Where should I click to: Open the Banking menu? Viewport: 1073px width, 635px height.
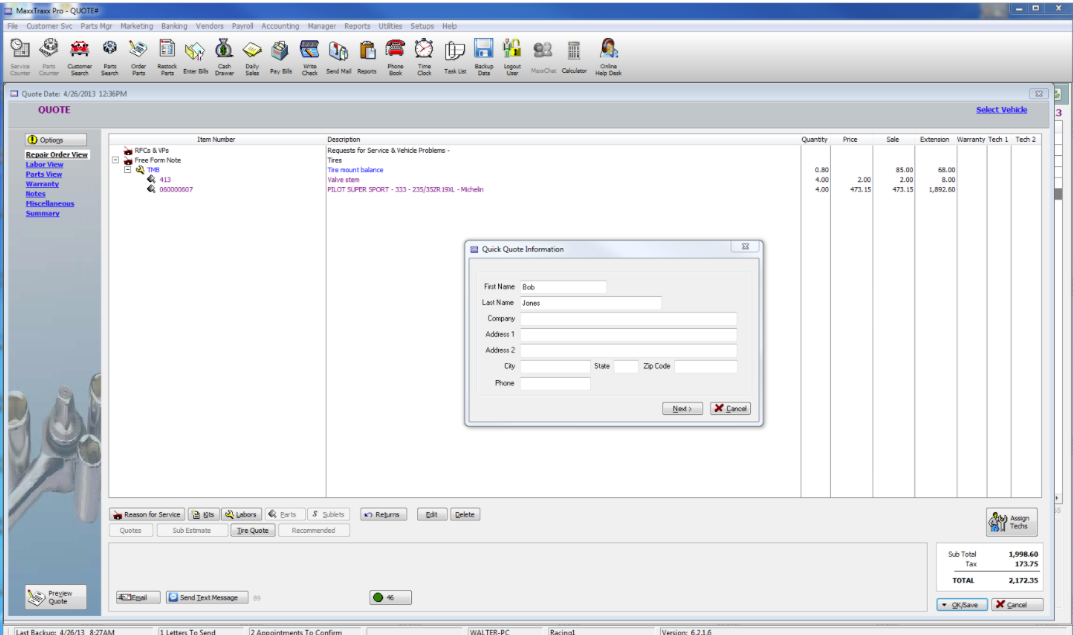[x=175, y=26]
